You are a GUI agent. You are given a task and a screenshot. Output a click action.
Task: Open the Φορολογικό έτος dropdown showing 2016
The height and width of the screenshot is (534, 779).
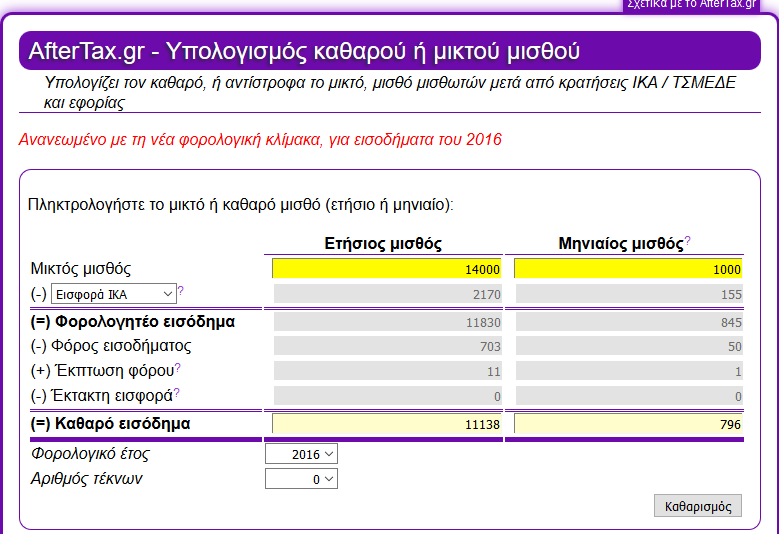click(302, 454)
